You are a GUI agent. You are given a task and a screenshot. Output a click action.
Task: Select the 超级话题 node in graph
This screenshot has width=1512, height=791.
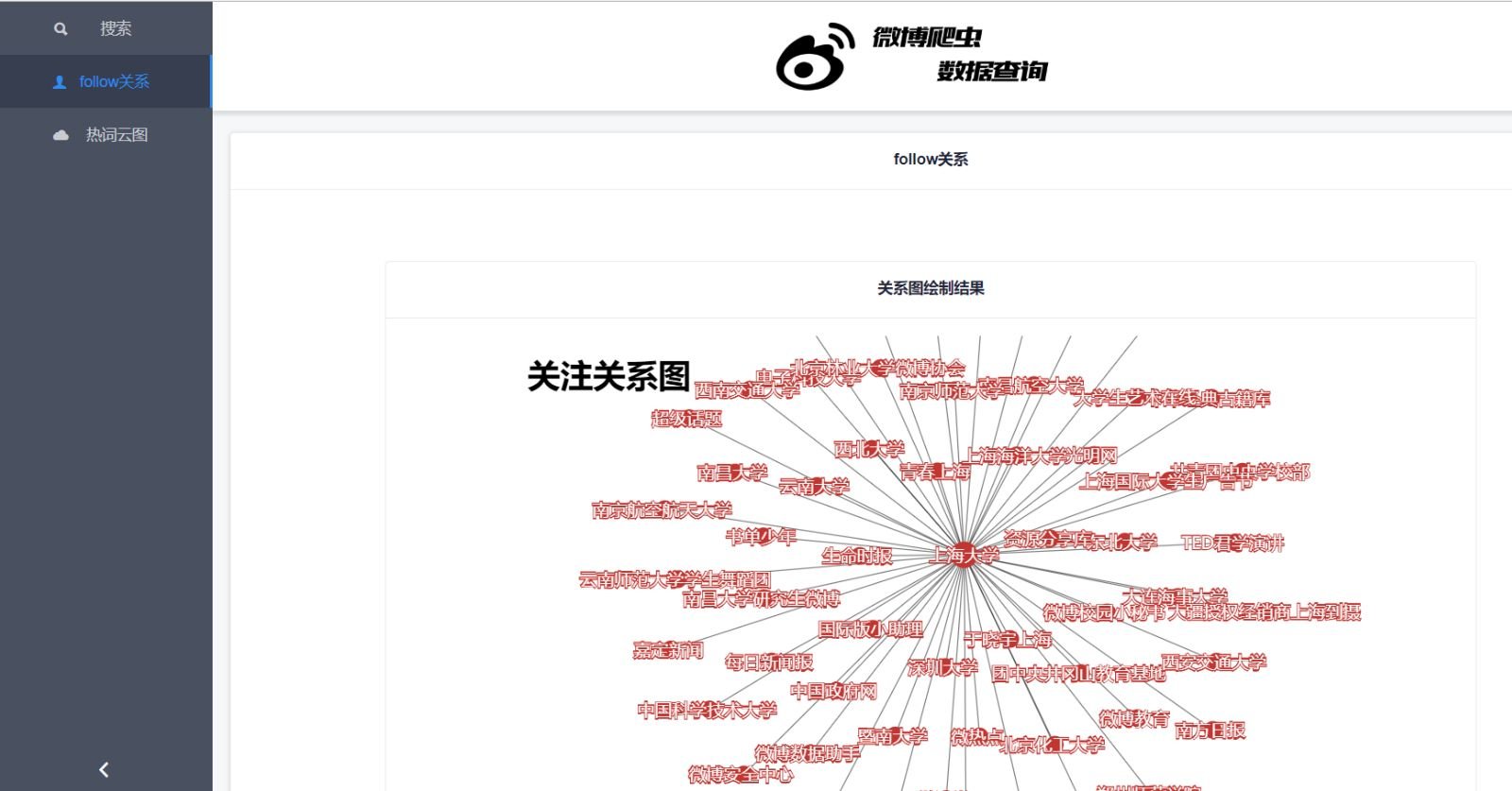687,419
